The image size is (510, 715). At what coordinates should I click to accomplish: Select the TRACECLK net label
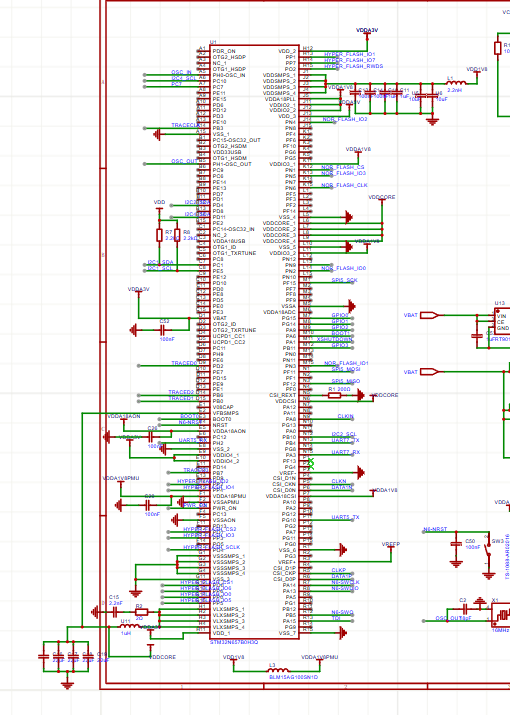186,125
